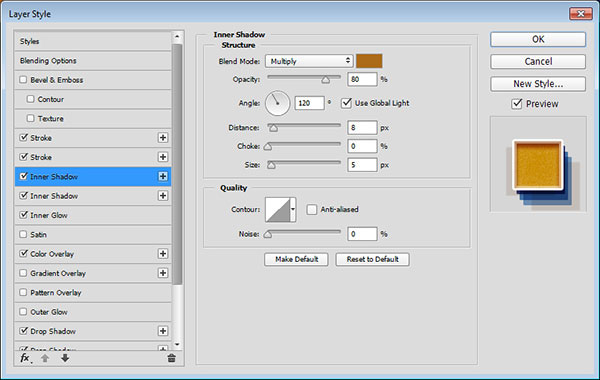Select the Gradient Overlay row label
The height and width of the screenshot is (380, 600).
point(58,273)
